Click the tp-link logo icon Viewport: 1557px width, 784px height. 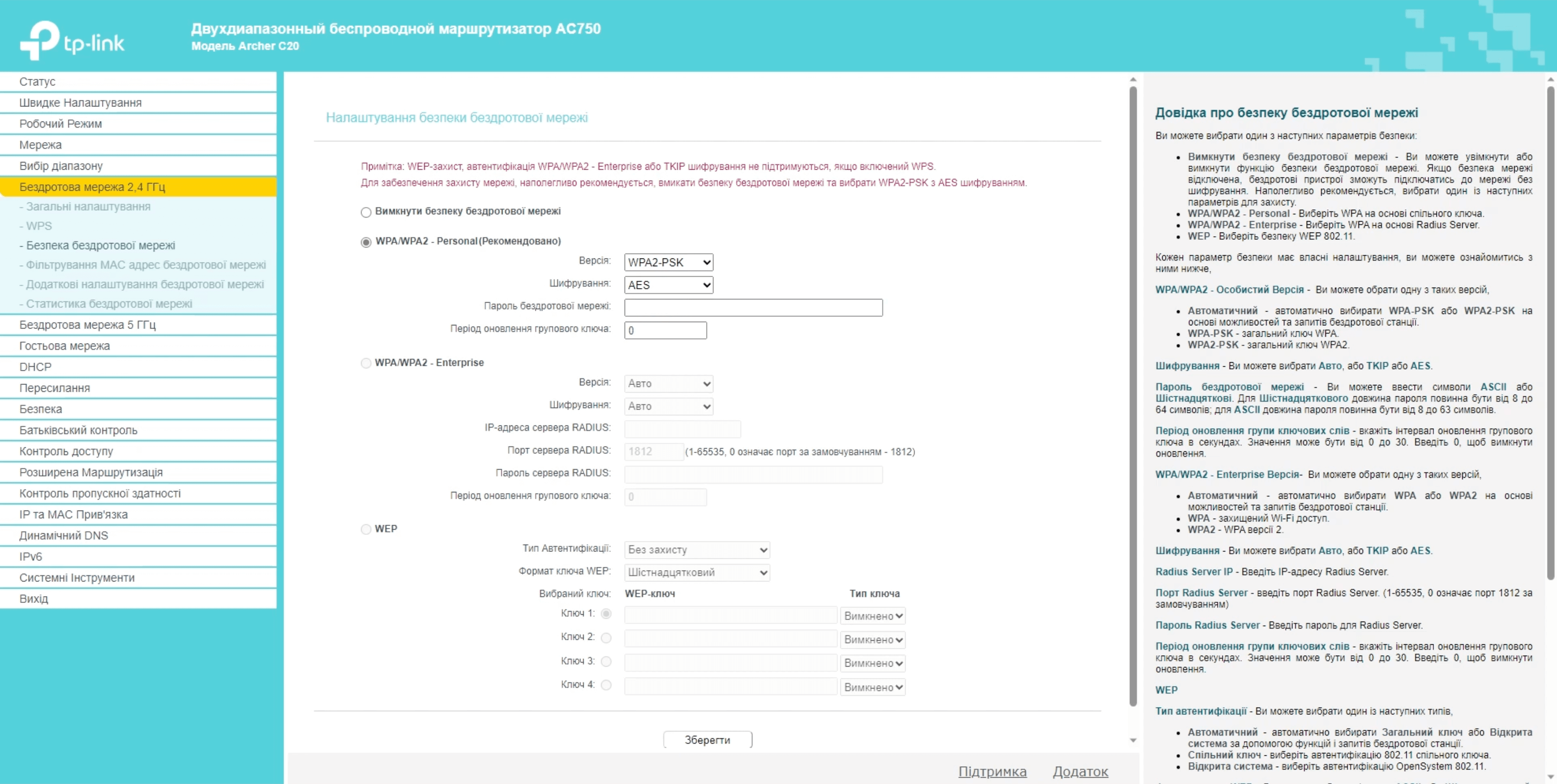point(40,40)
